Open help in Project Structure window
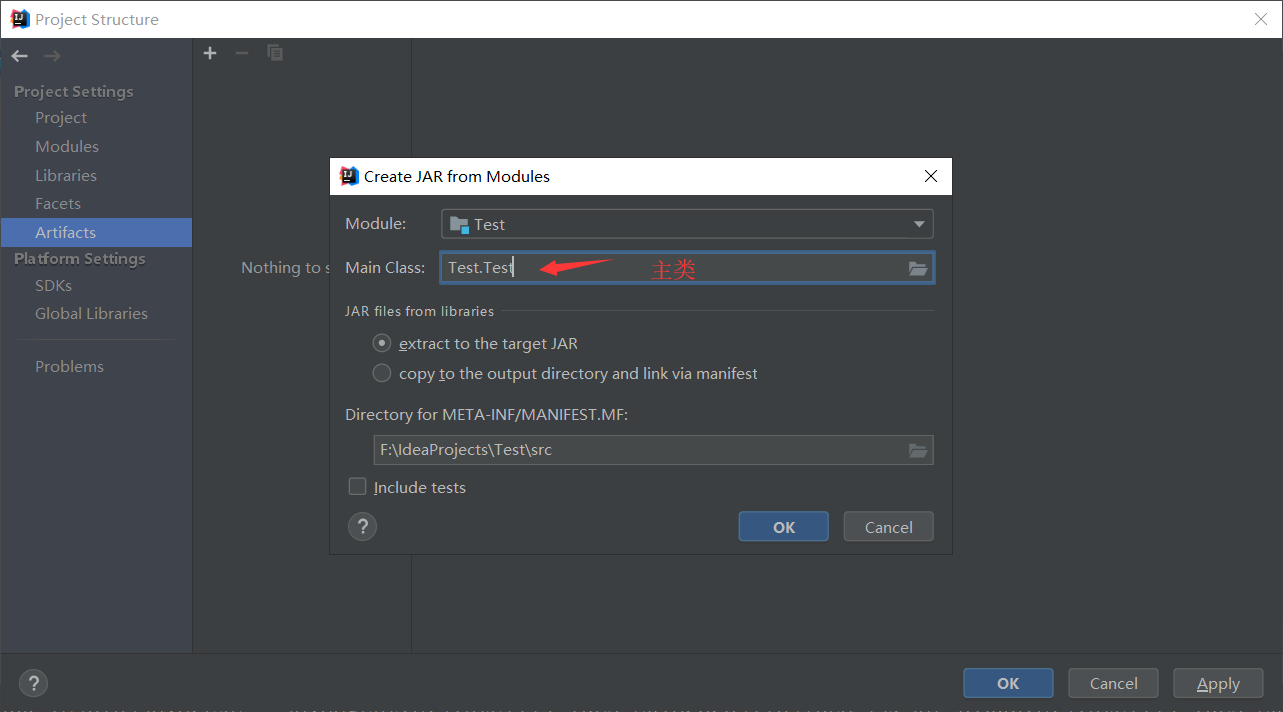Viewport: 1283px width, 712px height. click(33, 684)
